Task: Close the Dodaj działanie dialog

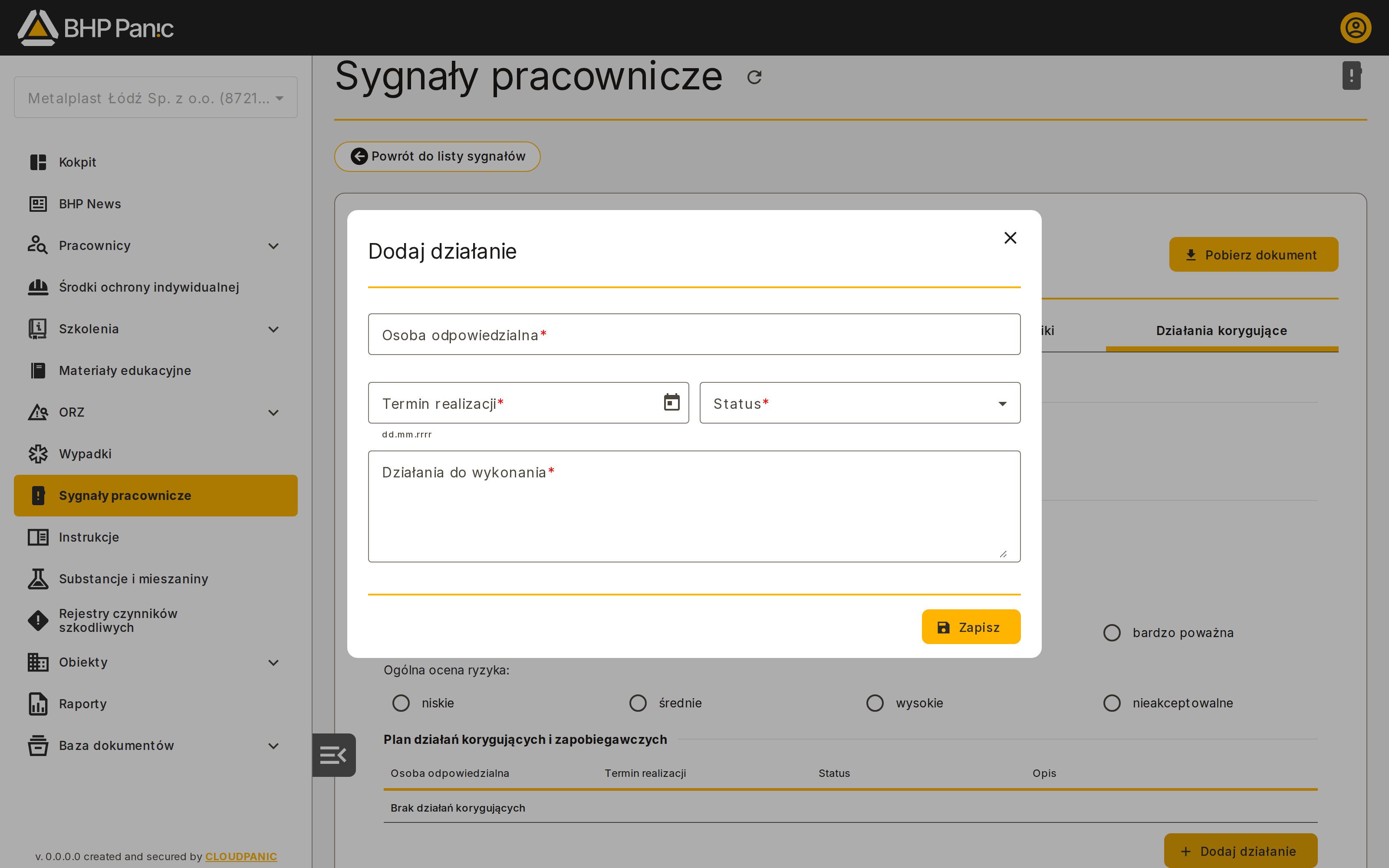Action: pos(1010,238)
